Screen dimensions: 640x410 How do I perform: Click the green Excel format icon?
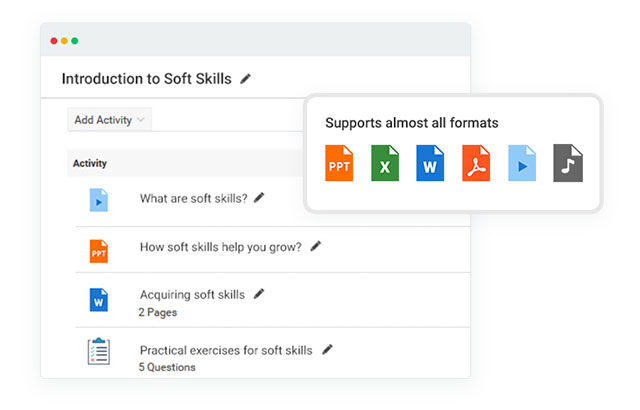385,164
